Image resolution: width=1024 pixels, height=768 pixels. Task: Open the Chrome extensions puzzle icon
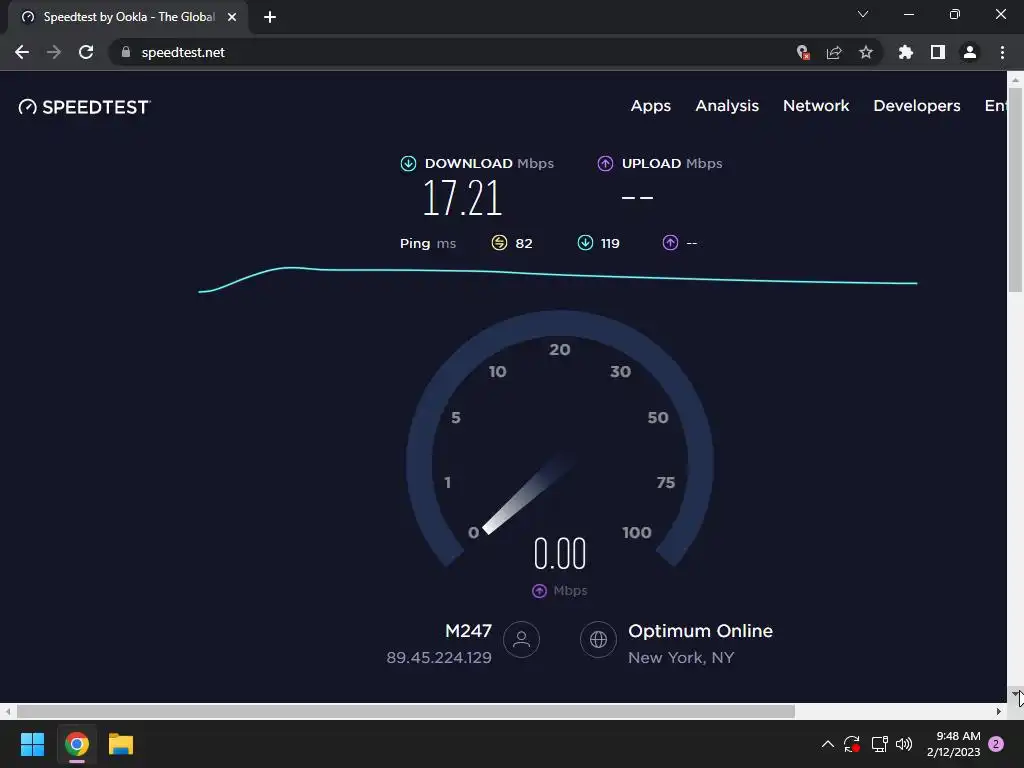(905, 52)
